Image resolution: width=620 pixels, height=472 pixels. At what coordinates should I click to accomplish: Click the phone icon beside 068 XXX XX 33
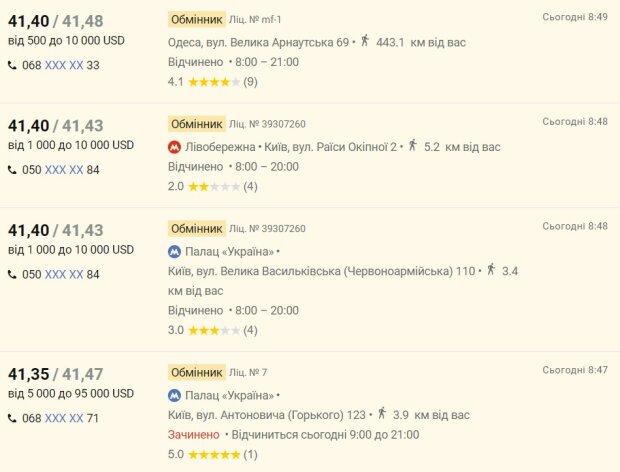(12, 65)
